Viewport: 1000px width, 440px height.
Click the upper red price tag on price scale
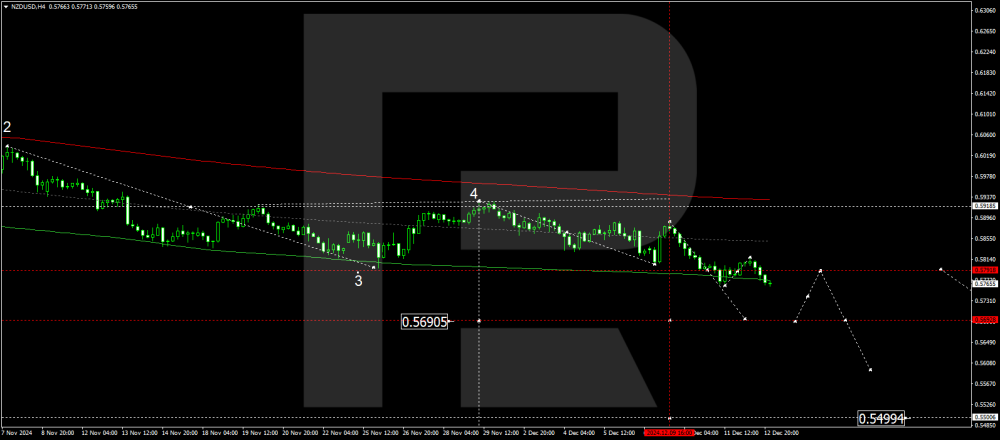985,270
